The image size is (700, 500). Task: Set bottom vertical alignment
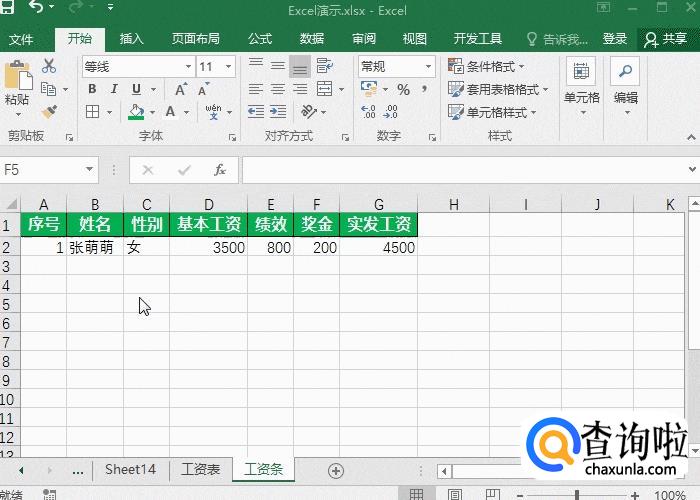click(300, 67)
